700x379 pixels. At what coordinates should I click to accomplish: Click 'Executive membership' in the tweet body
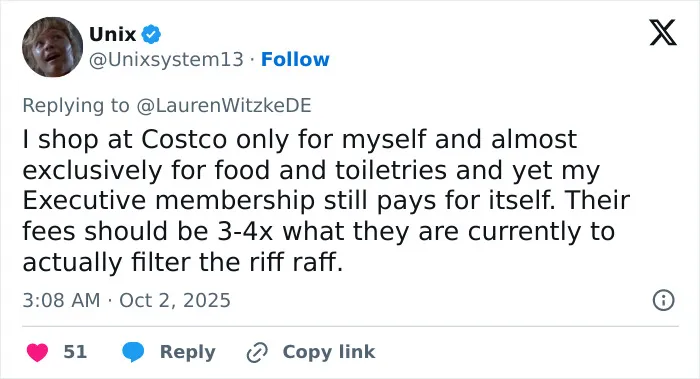point(169,201)
